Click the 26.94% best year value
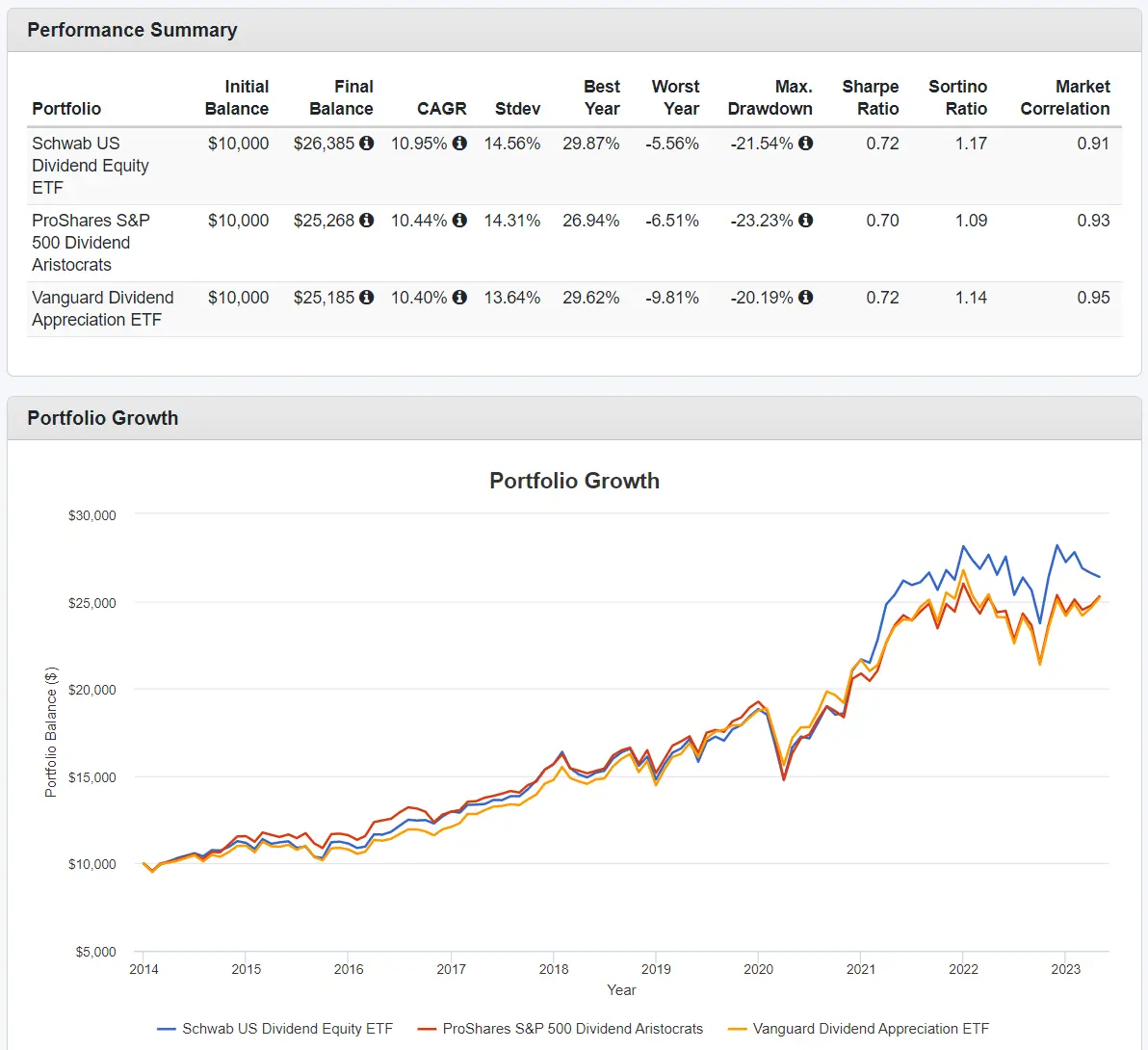Viewport: 1148px width, 1050px height. pyautogui.click(x=590, y=221)
